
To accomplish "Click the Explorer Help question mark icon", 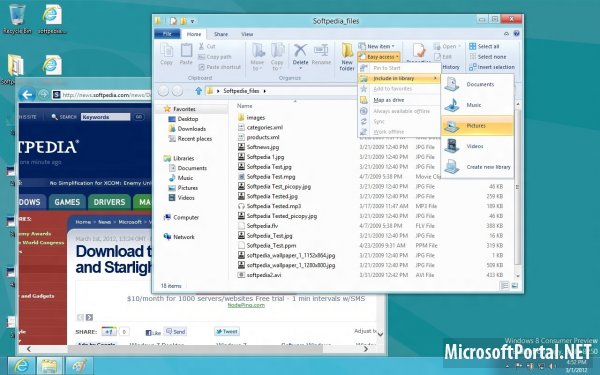I will pyautogui.click(x=516, y=34).
